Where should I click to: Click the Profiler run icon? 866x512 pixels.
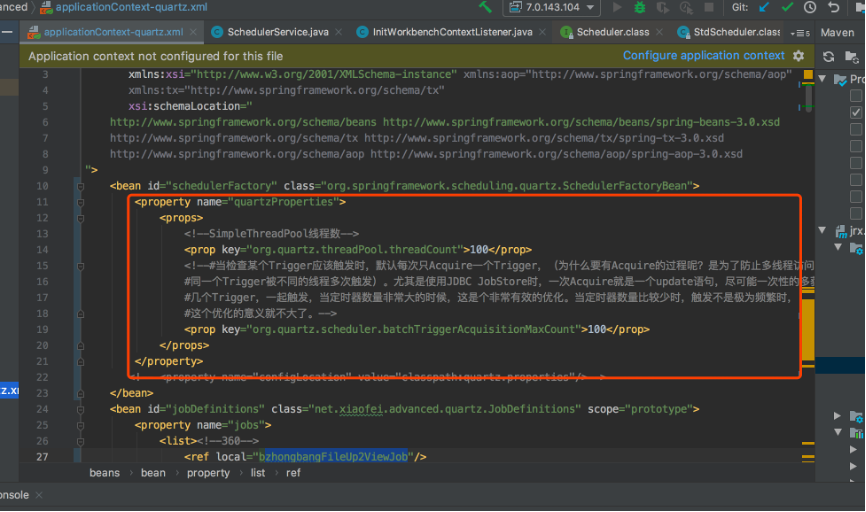coord(686,7)
